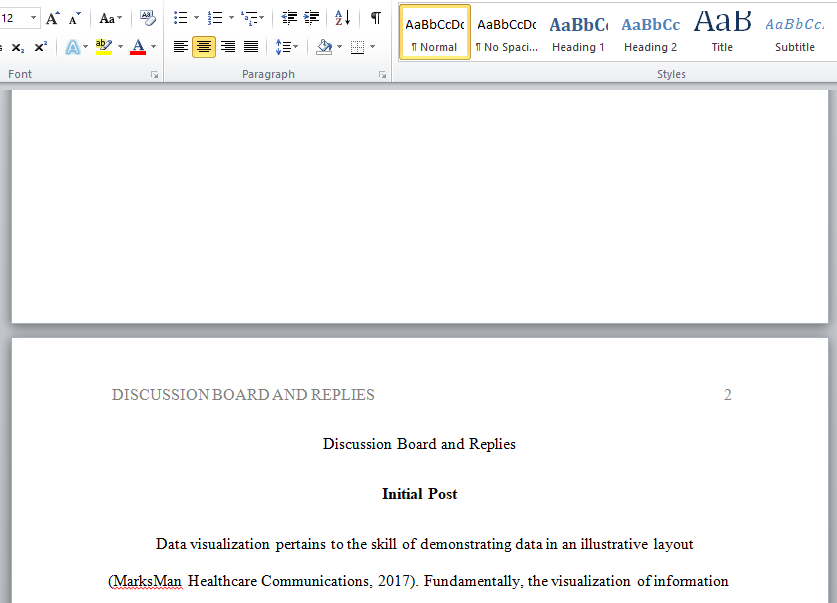Click the bold Initial Post heading
837x603 pixels.
click(420, 494)
